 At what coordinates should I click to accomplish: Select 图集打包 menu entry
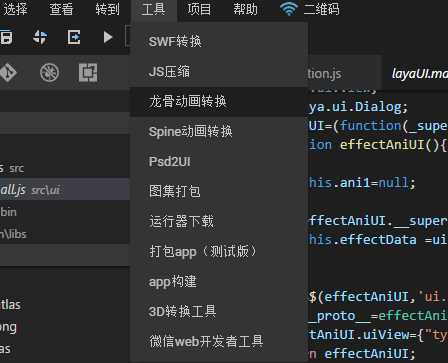(219, 192)
